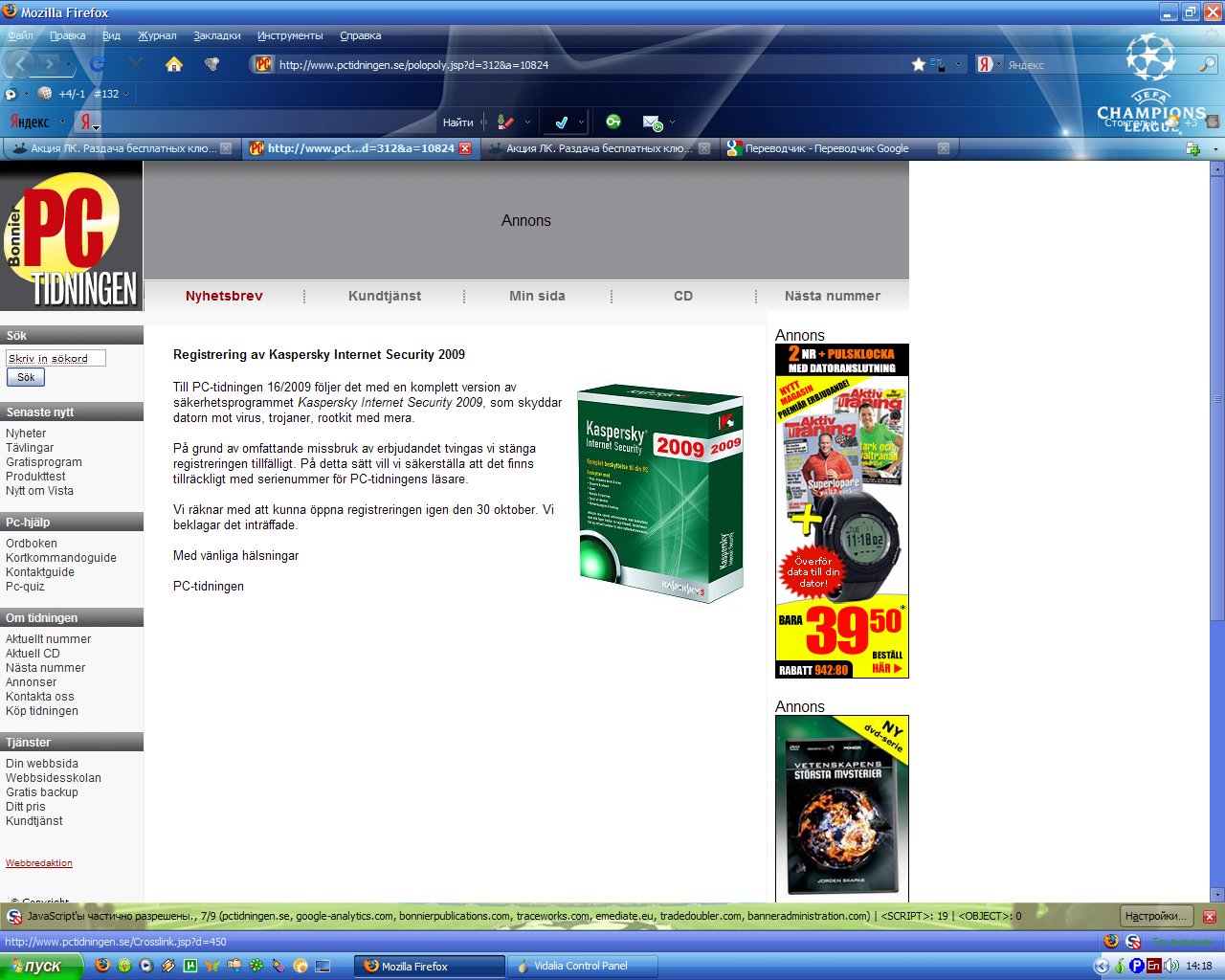1225x980 pixels.
Task: Open the Закладки menu
Action: click(217, 35)
